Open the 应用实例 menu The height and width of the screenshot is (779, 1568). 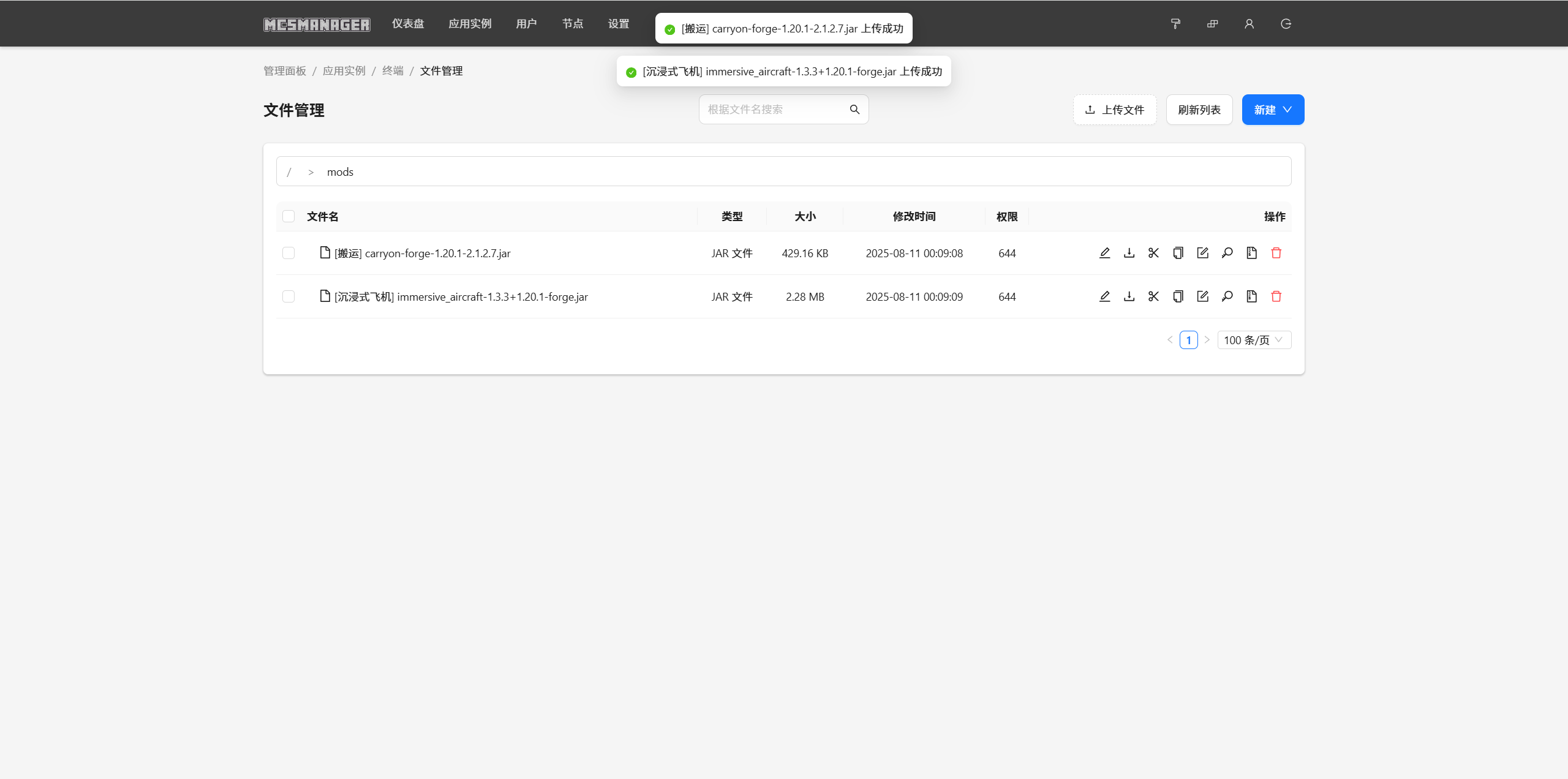click(470, 24)
